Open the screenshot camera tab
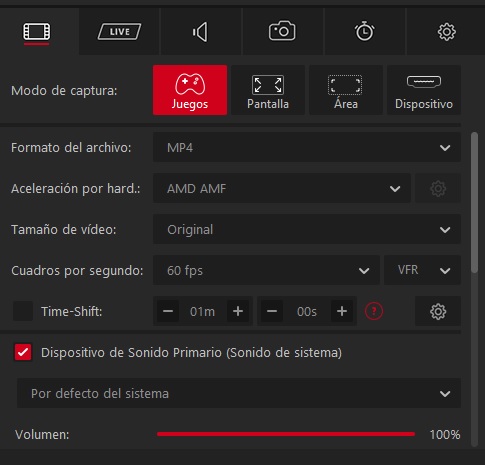This screenshot has height=465, width=485. pos(282,32)
